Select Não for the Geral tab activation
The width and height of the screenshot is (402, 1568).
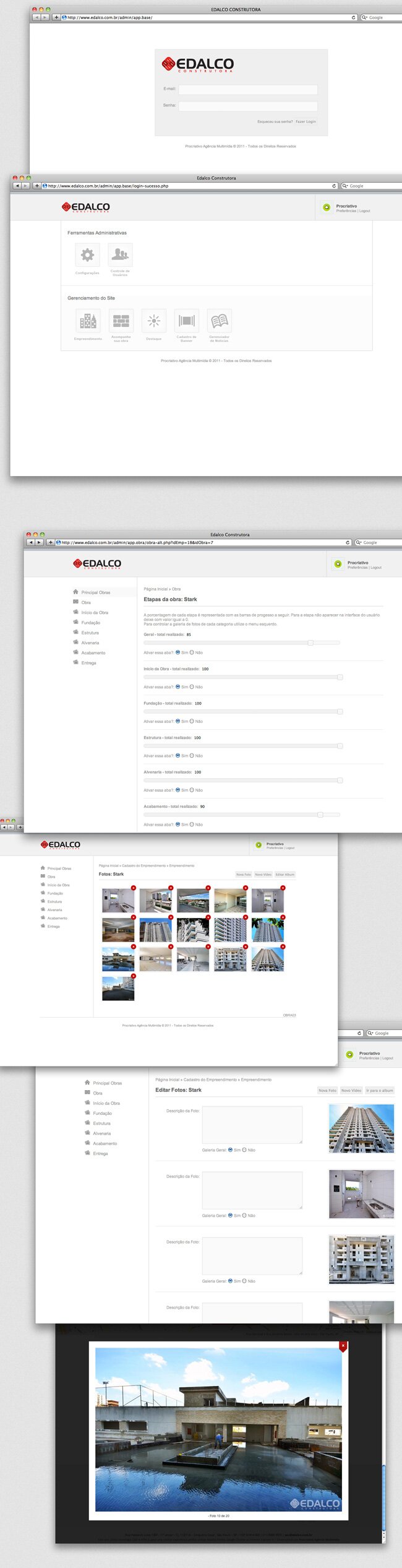pos(192,652)
